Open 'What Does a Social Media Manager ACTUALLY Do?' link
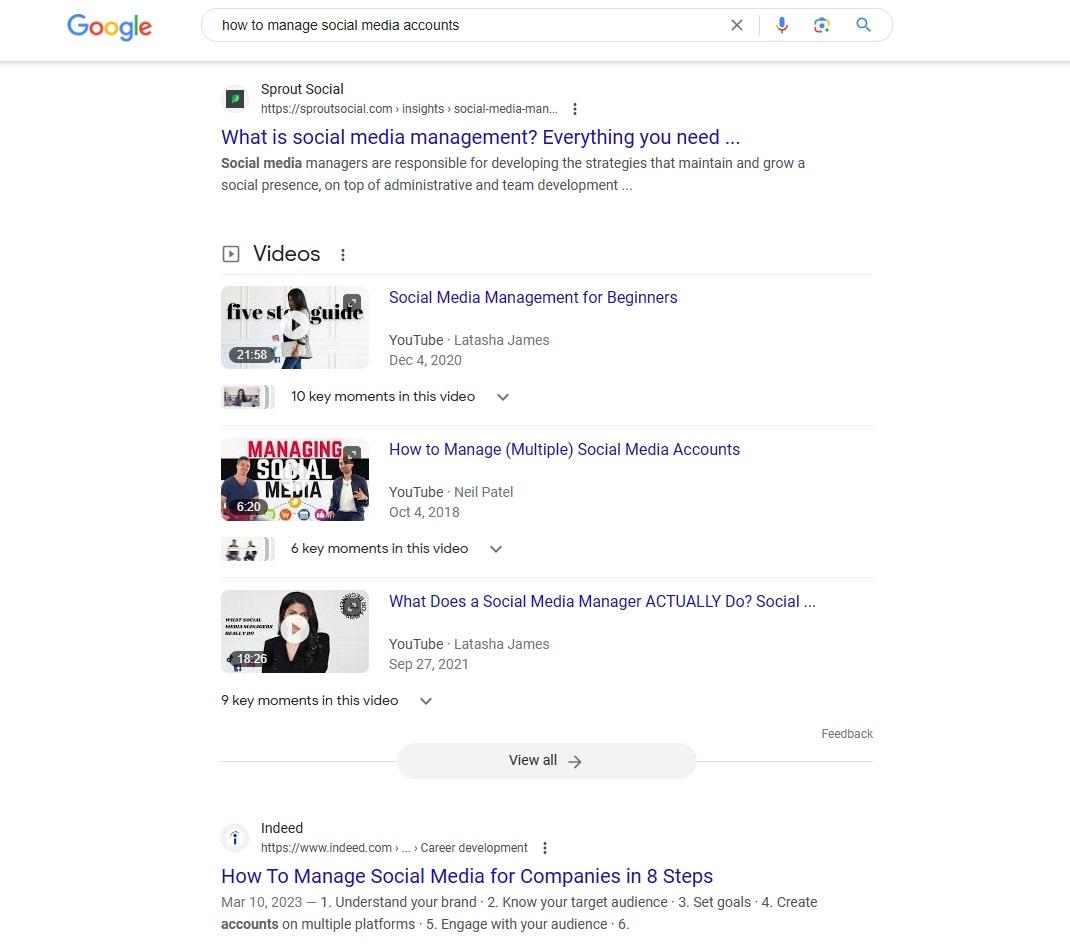 click(x=602, y=602)
